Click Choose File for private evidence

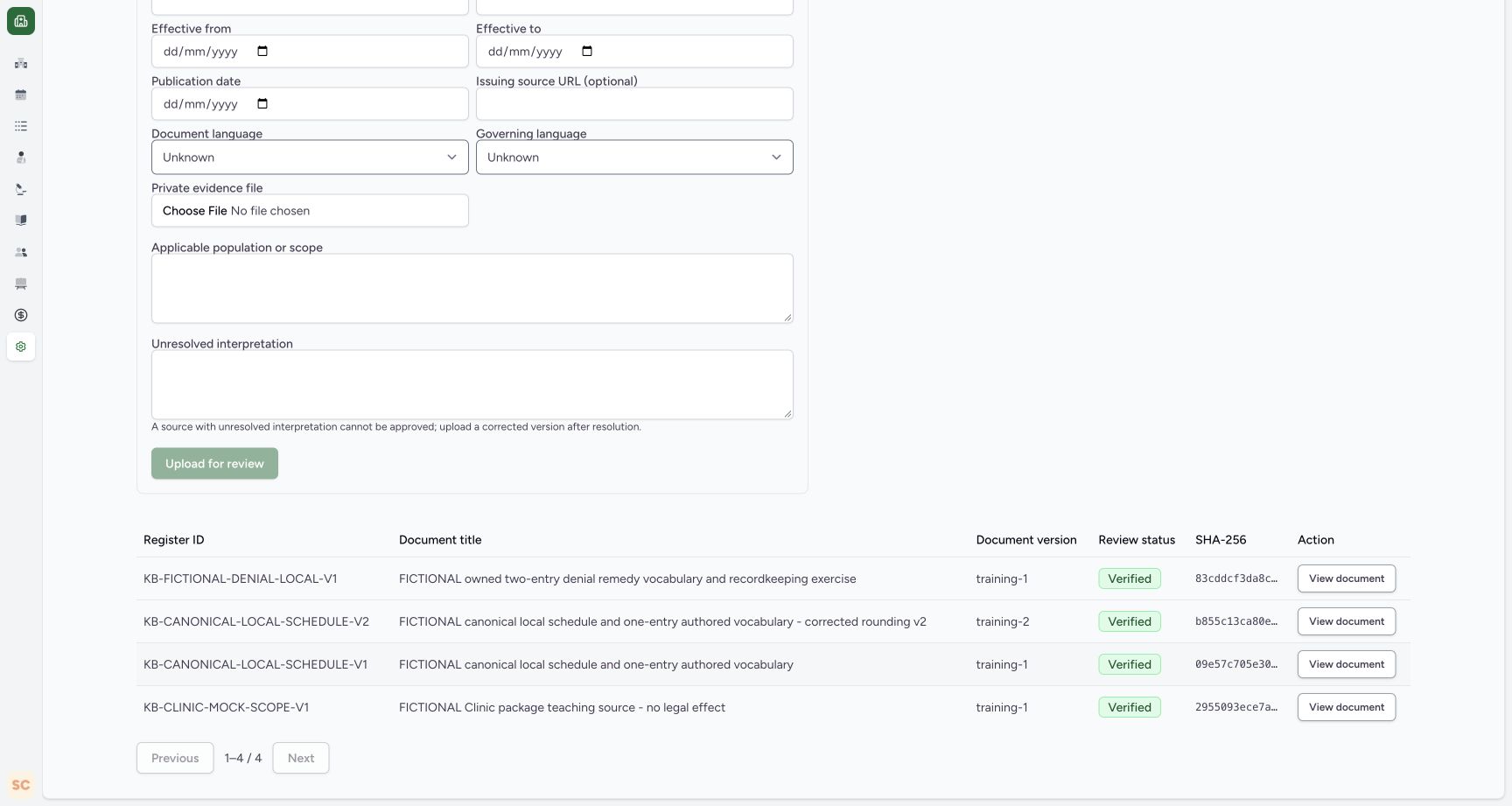click(x=194, y=211)
